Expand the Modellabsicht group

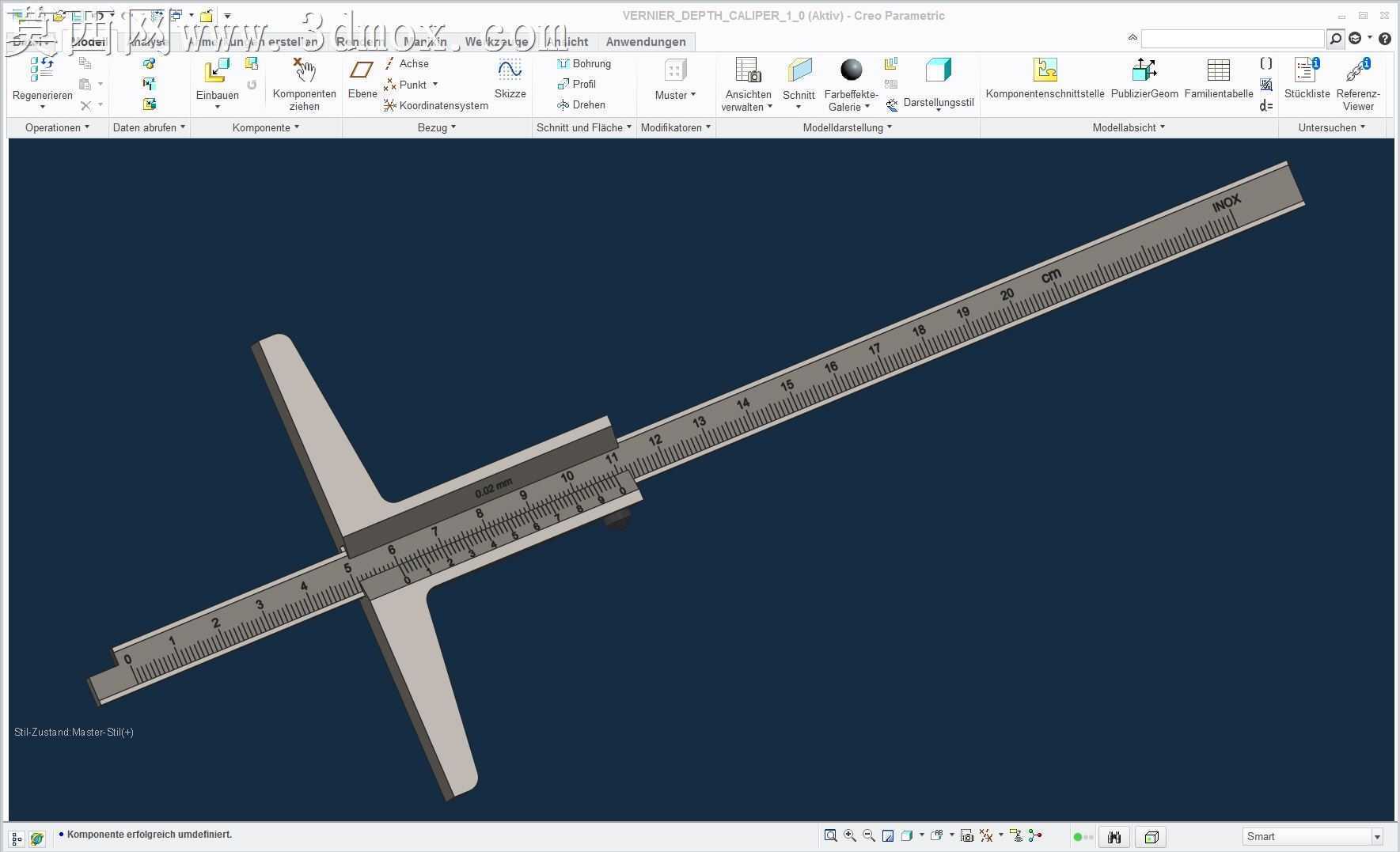(x=1129, y=127)
